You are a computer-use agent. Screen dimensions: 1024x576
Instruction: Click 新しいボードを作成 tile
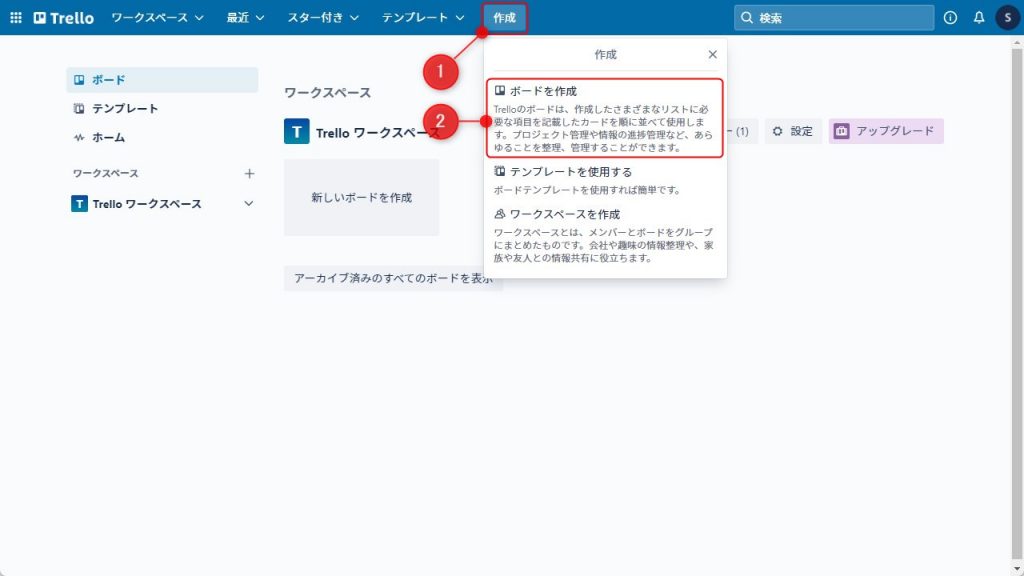361,197
